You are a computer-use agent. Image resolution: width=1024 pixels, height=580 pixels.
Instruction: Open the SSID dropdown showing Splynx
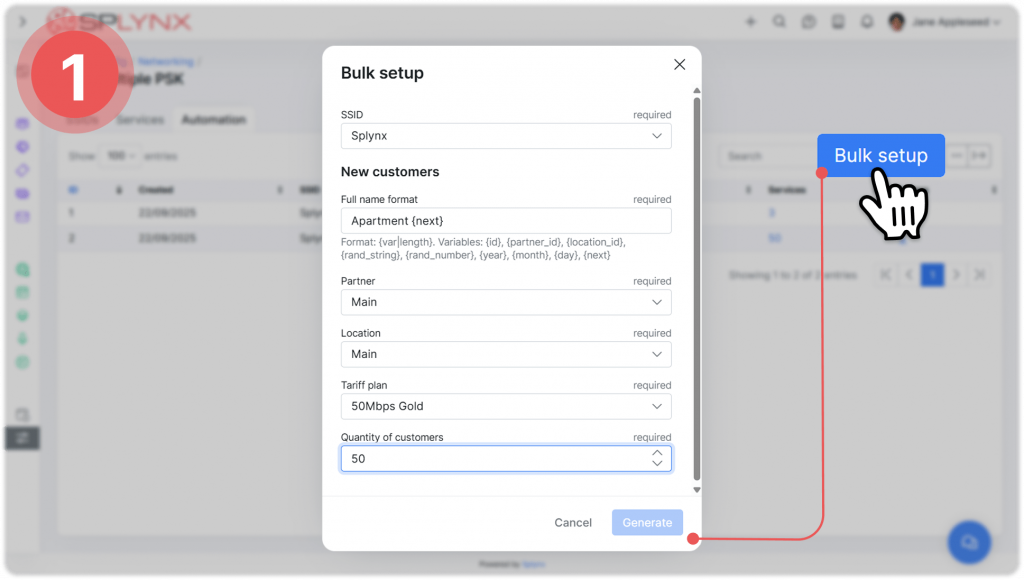click(x=505, y=136)
